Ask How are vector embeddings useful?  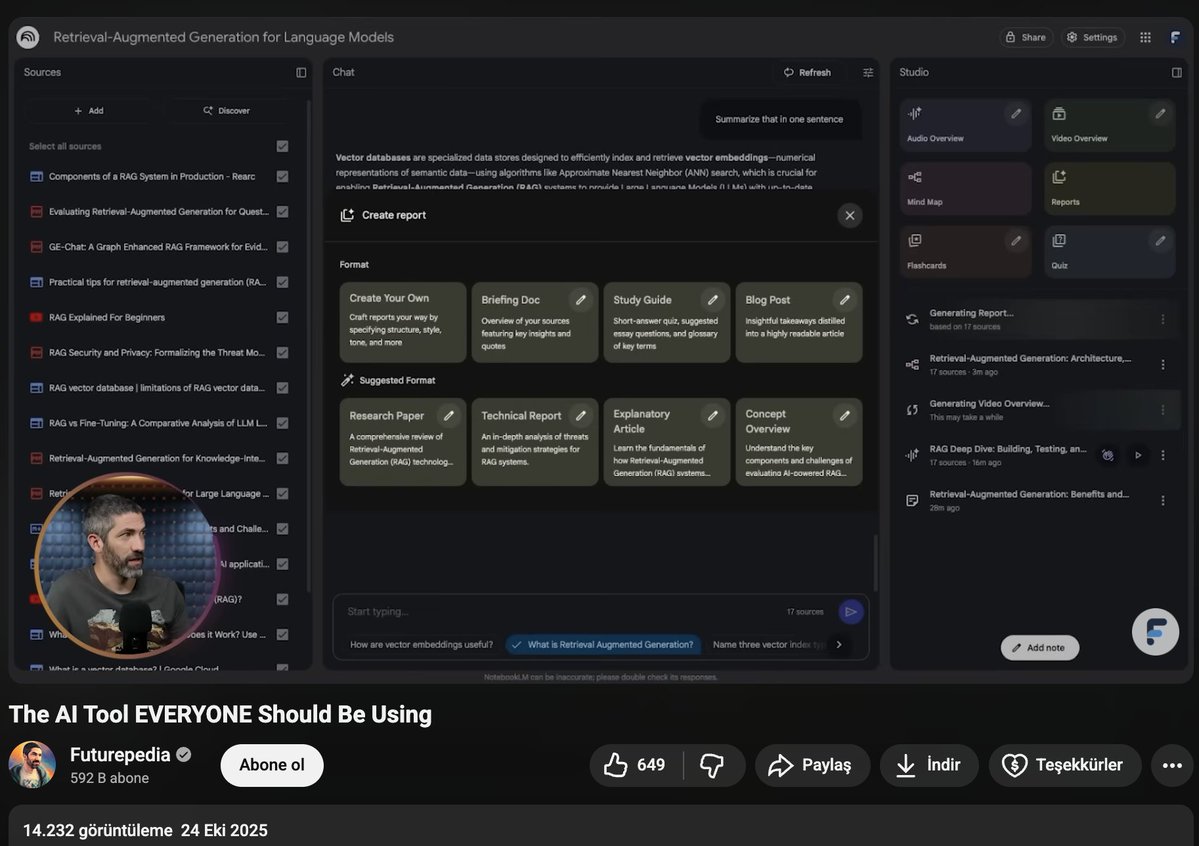(421, 645)
